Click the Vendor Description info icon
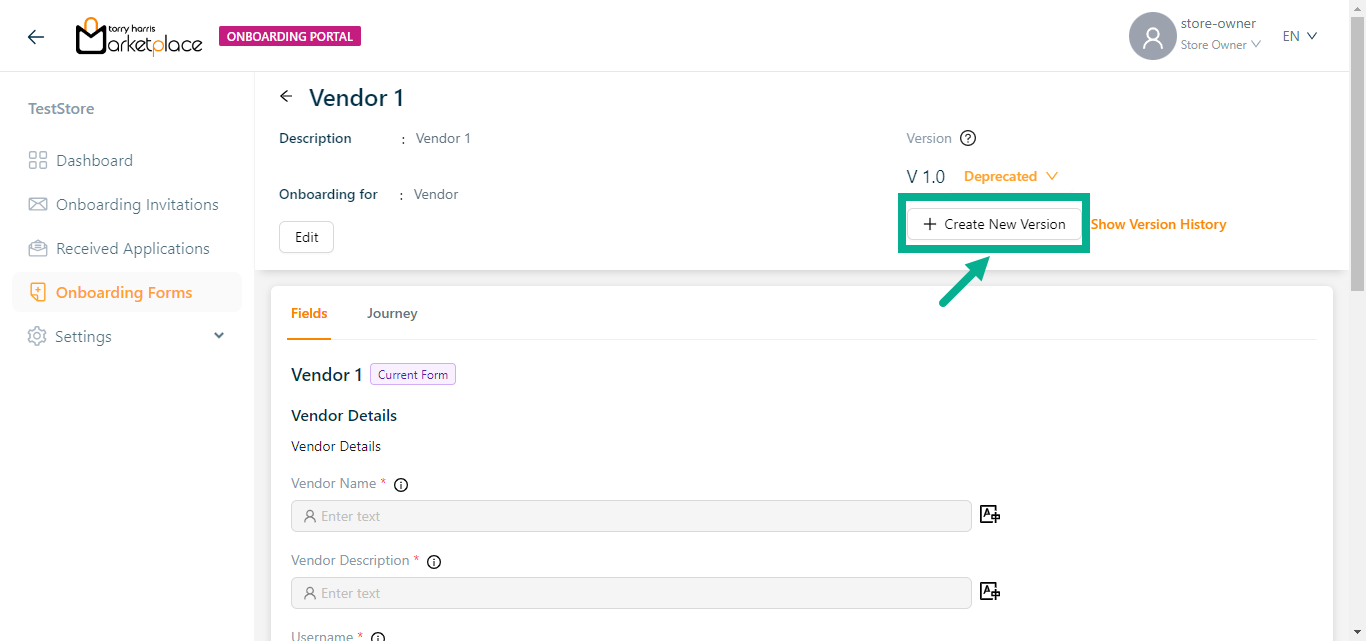Image resolution: width=1366 pixels, height=641 pixels. [434, 562]
